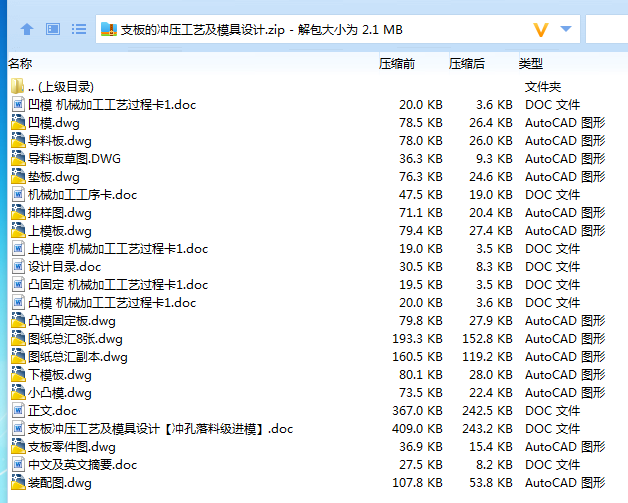Screen dimensions: 628x503
Task: Sort by the 名称 column header
Action: pos(20,63)
